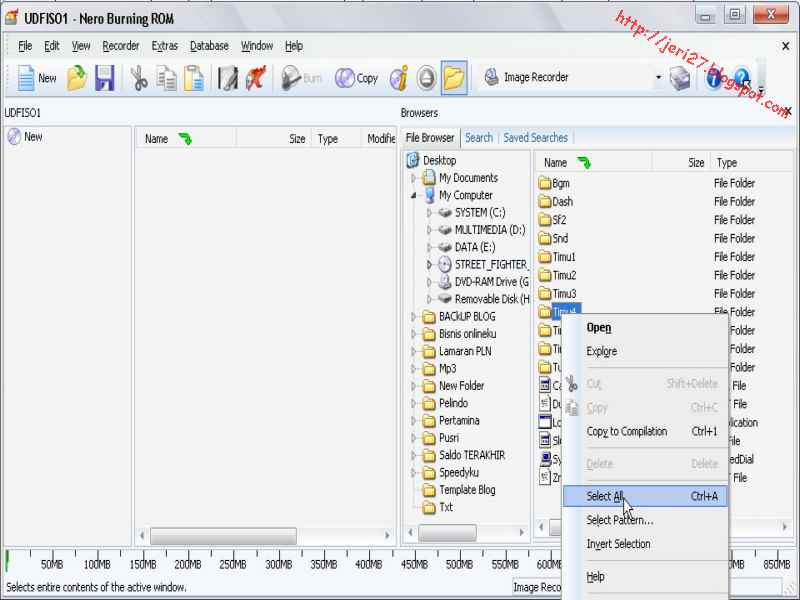Screen dimensions: 800x600
Task: Expand the SYSTEM (C:) drive node
Action: (429, 213)
